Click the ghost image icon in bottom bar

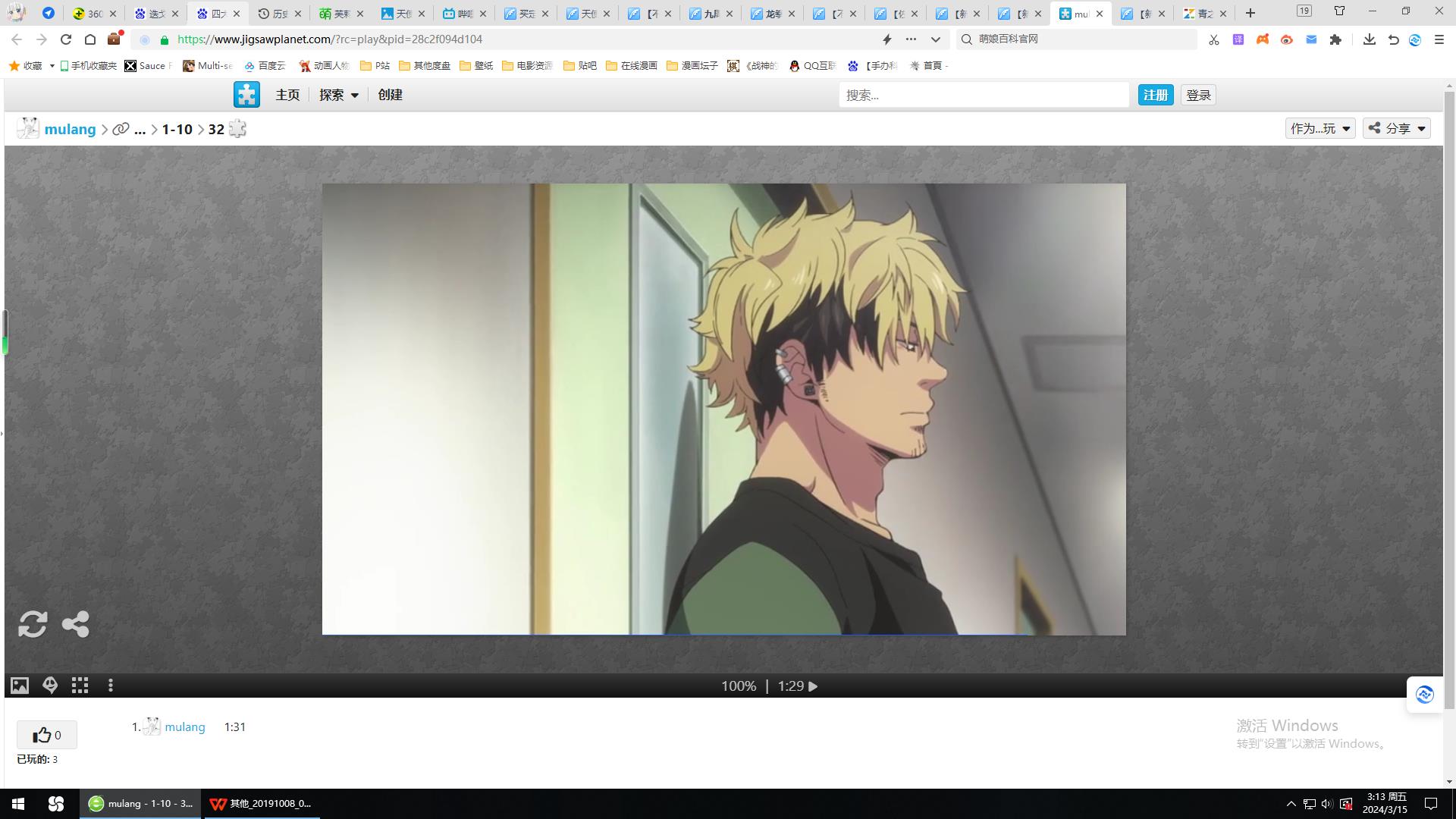tap(50, 686)
